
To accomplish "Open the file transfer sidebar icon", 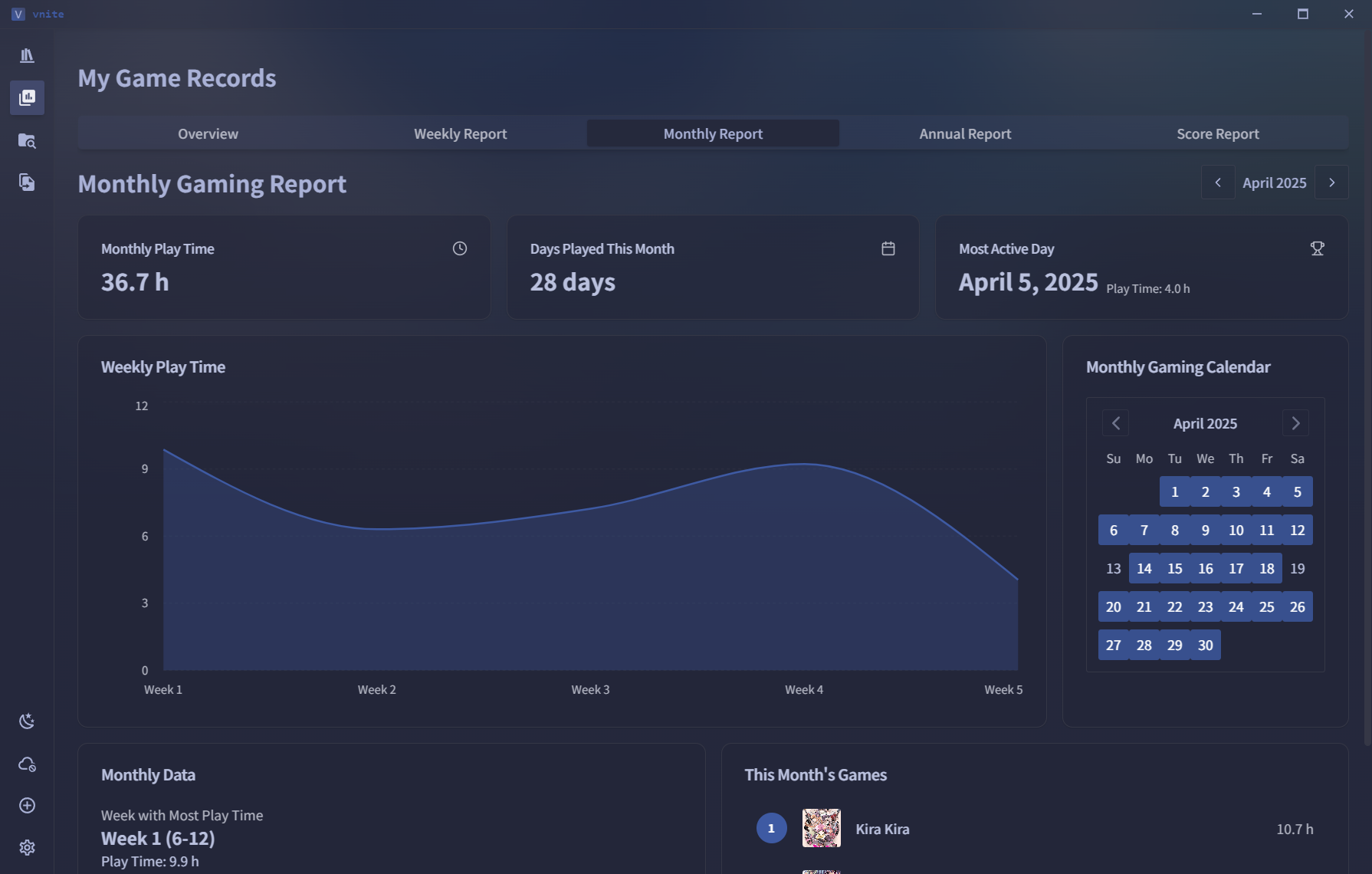I will (x=27, y=182).
